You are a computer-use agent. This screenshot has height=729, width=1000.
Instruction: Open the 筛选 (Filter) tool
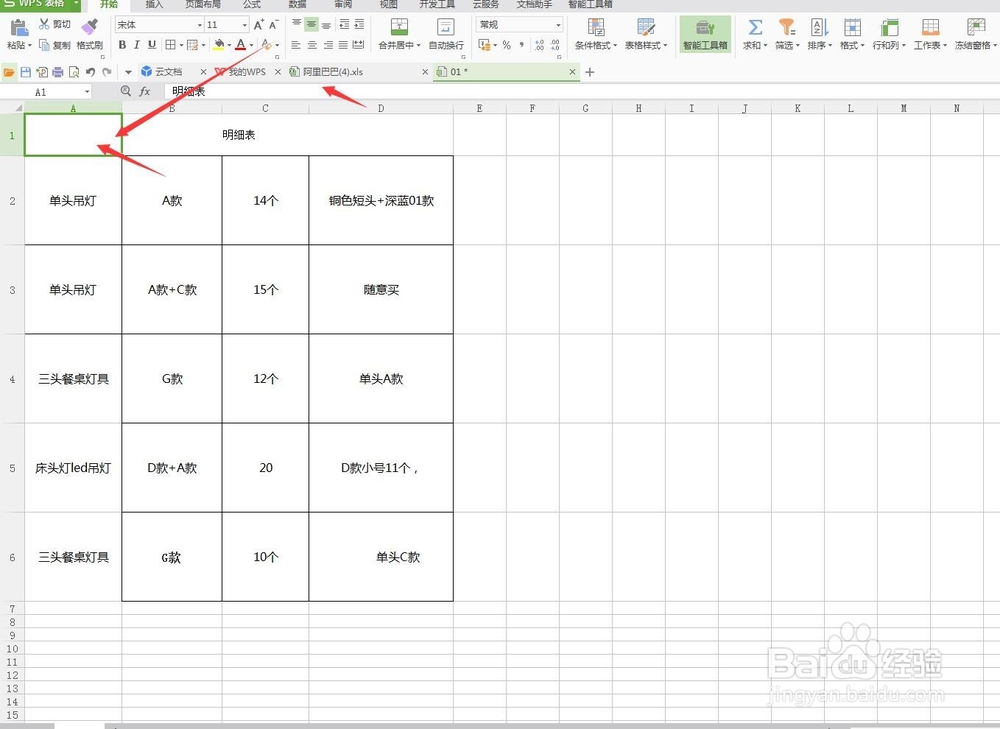[787, 27]
